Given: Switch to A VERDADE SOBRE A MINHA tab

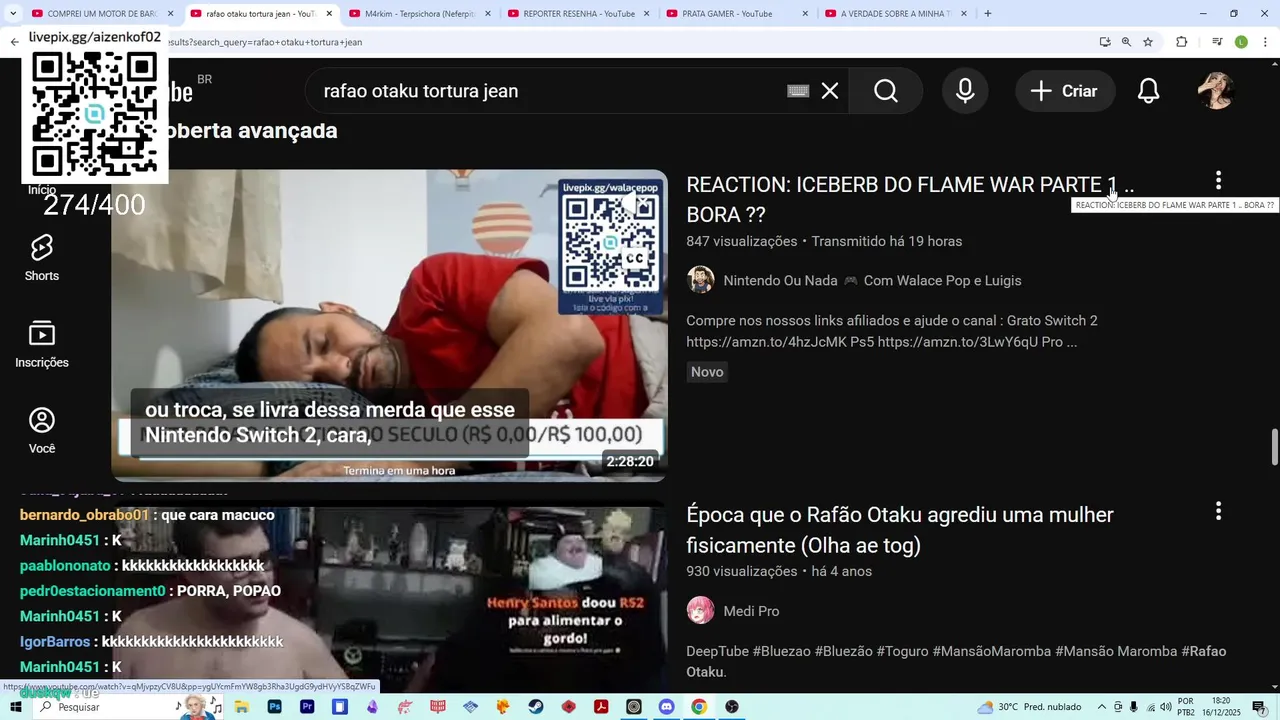Looking at the screenshot, I should [894, 14].
